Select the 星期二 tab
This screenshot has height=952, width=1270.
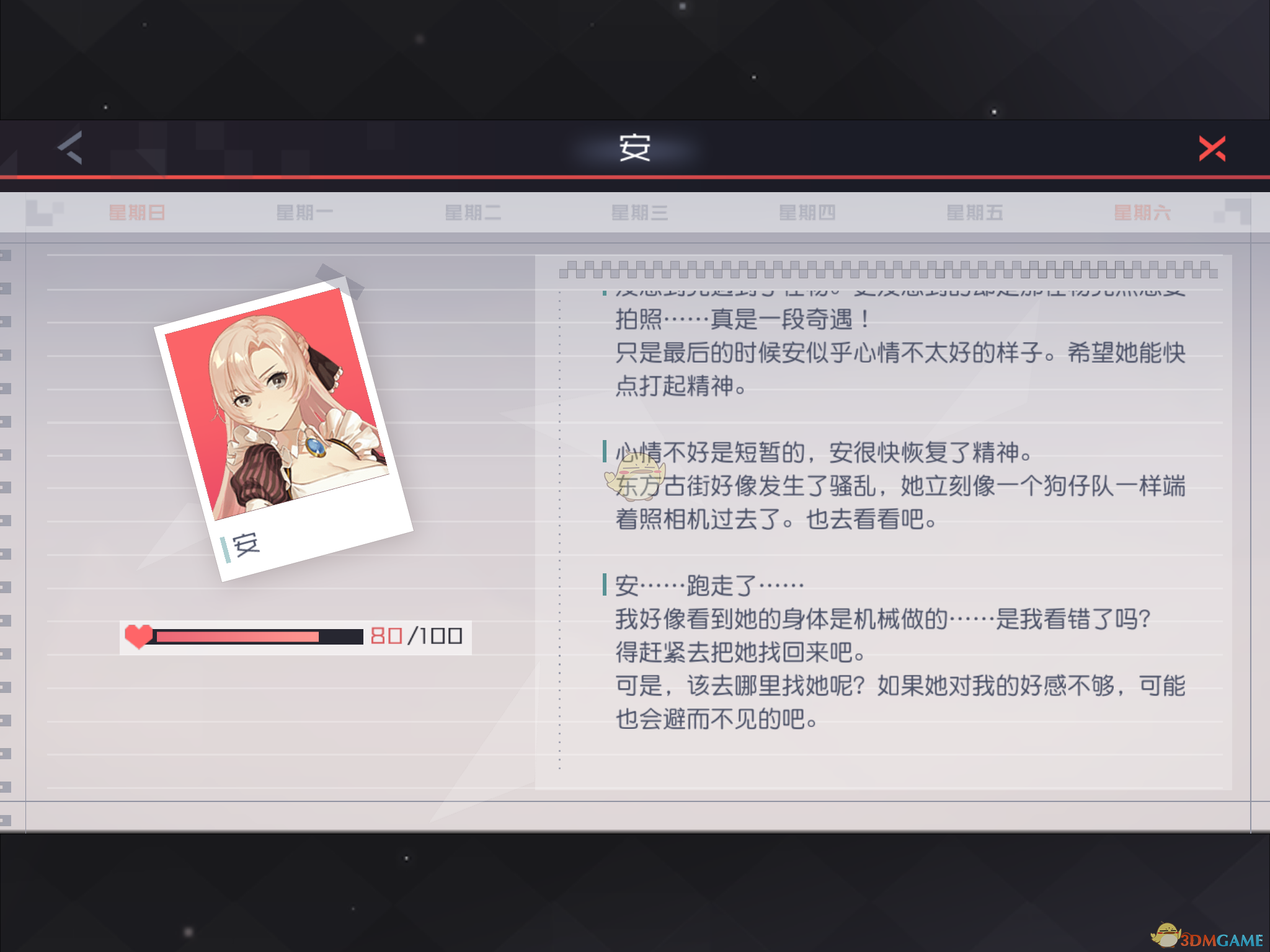[x=473, y=213]
